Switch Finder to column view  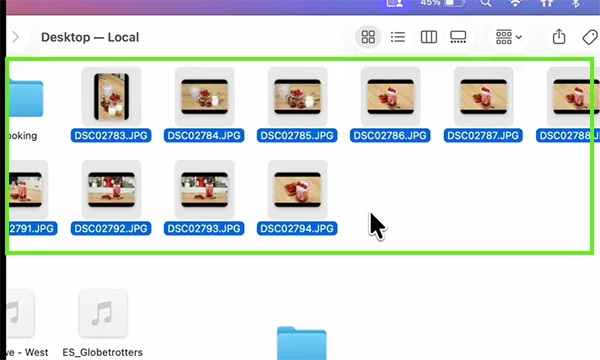tap(429, 37)
